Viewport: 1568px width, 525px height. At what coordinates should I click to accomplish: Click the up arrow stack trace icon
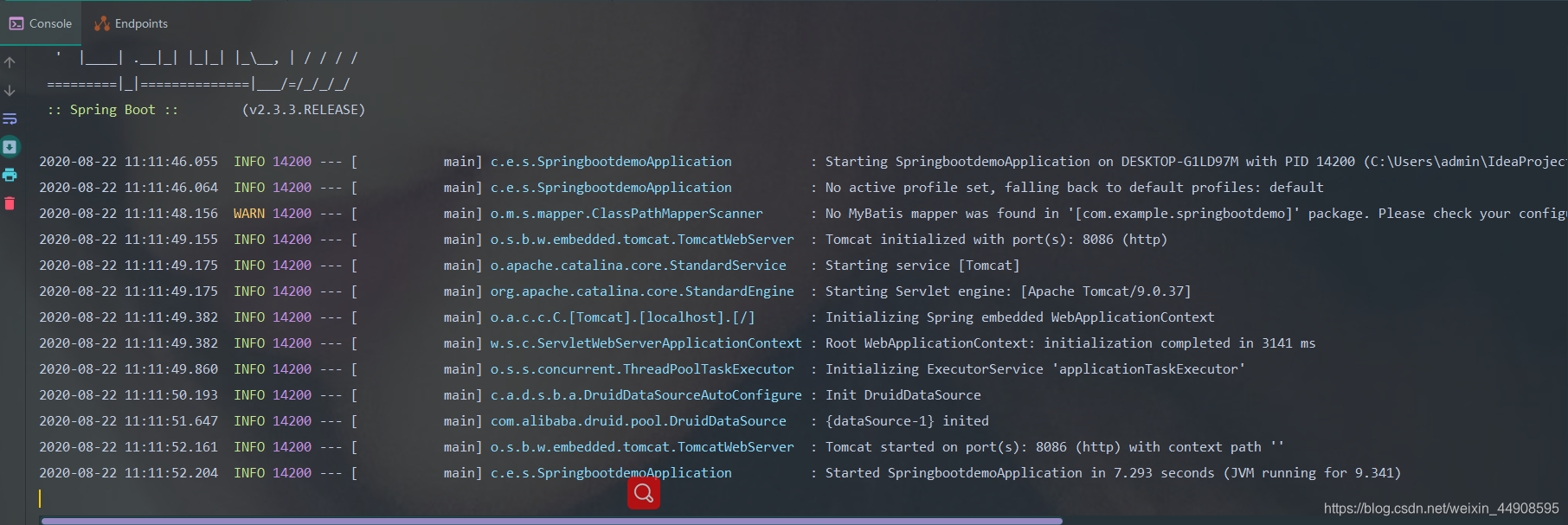pyautogui.click(x=10, y=62)
